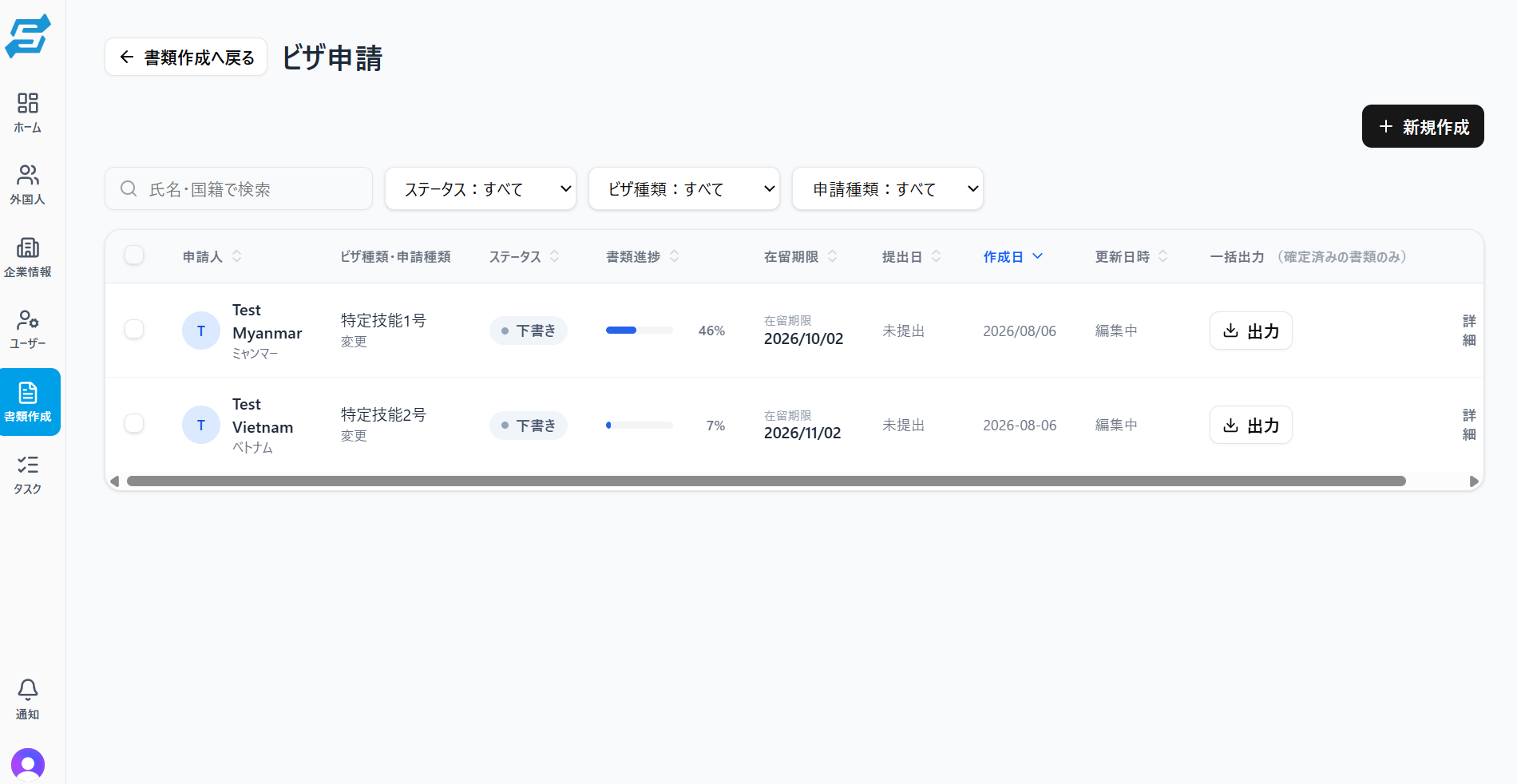Click the T avatar for Test Myanmar
The height and width of the screenshot is (784, 1517).
[x=201, y=331]
